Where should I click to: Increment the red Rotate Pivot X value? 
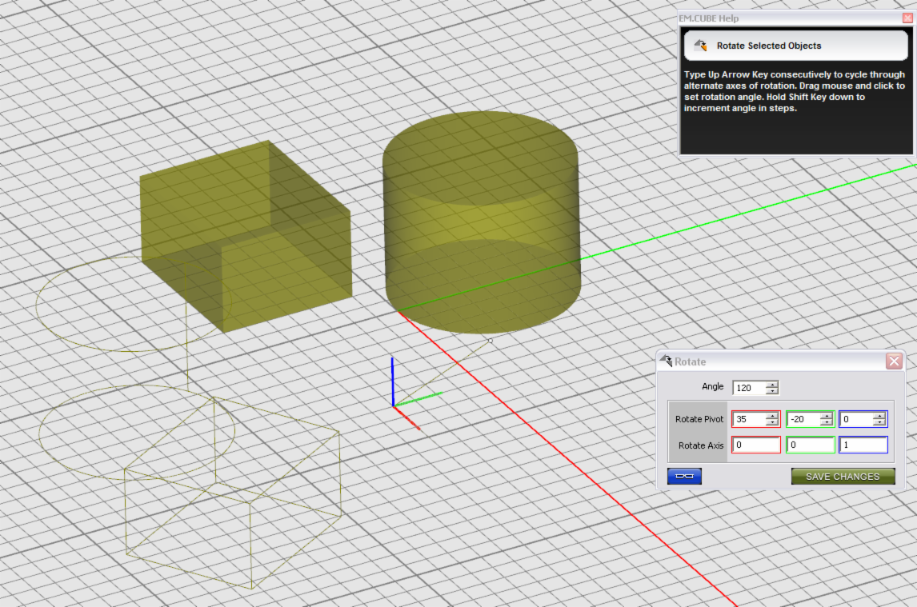[x=772, y=415]
